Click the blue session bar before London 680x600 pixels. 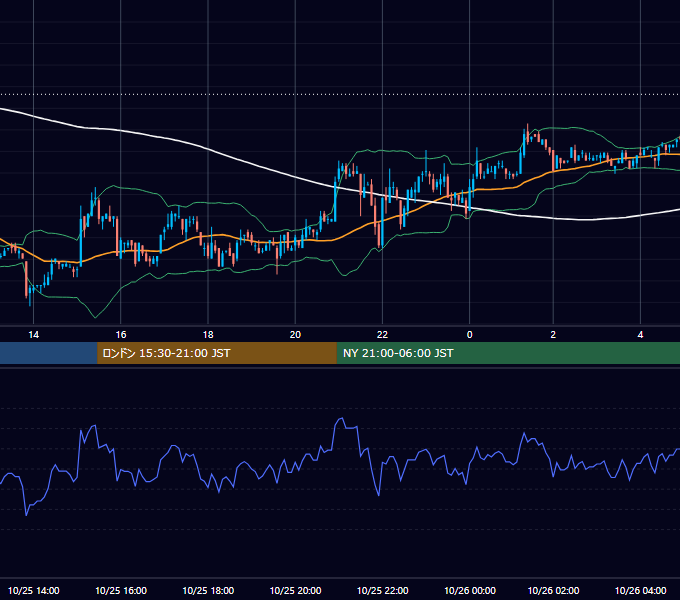[49, 353]
